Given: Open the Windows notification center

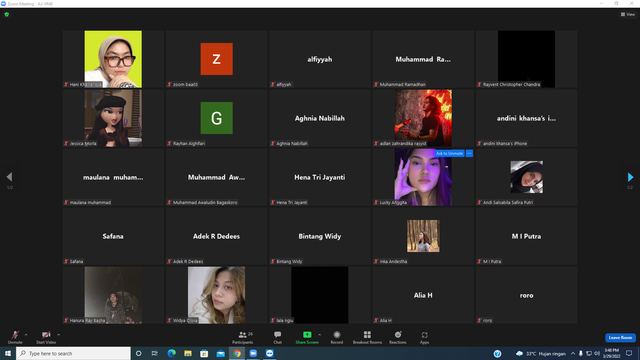Looking at the screenshot, I should tap(629, 353).
